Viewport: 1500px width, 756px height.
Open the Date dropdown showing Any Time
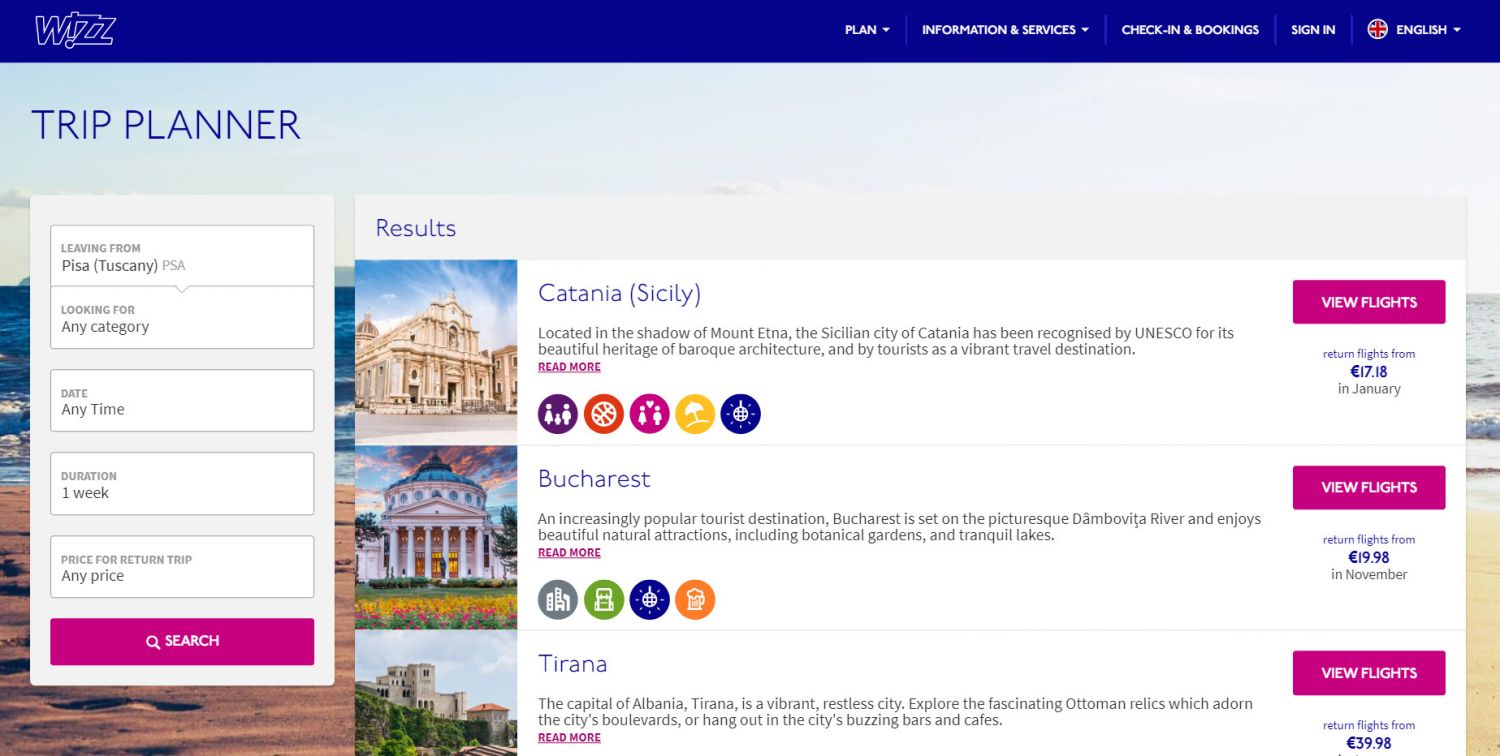click(182, 401)
